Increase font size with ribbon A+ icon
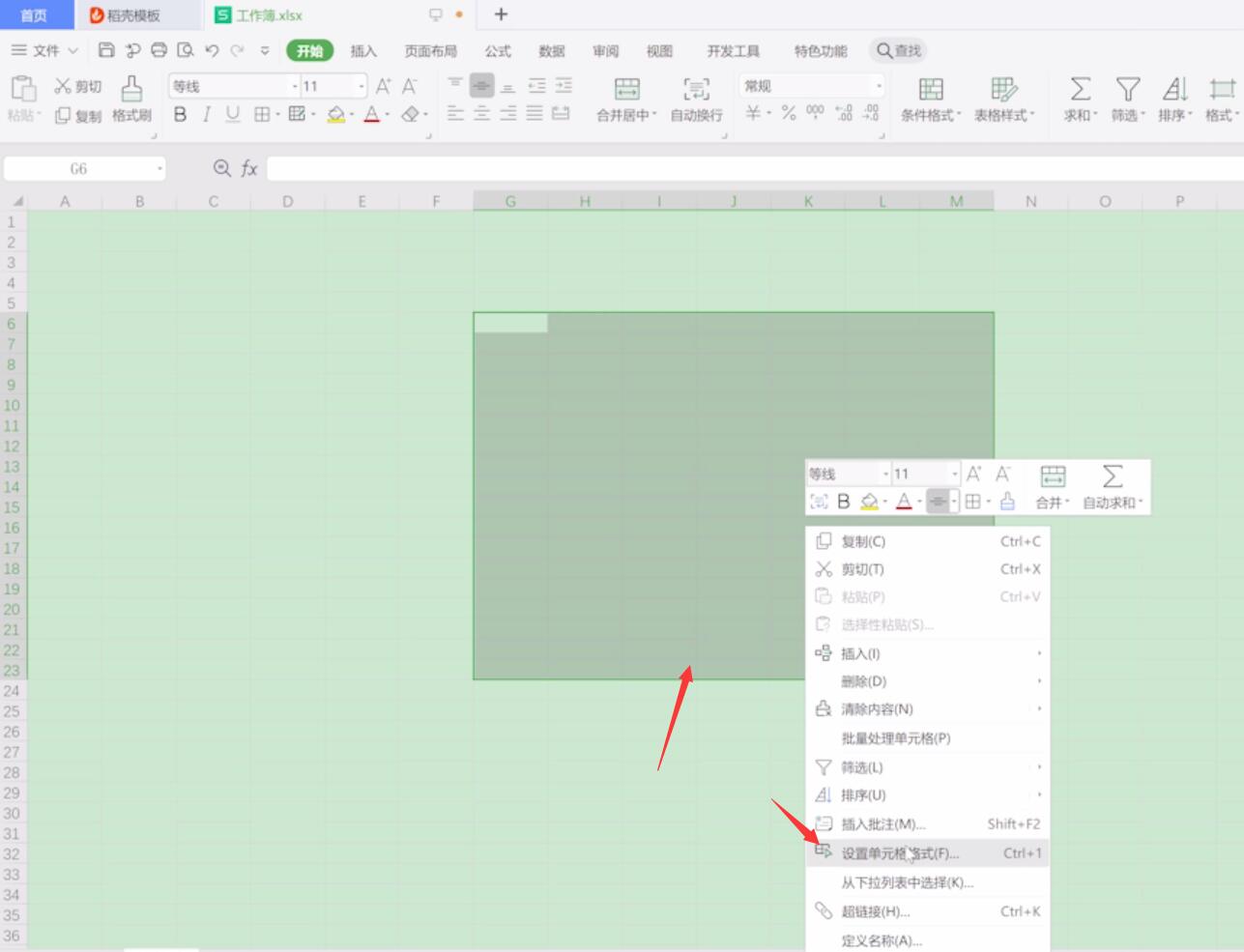This screenshot has height=952, width=1244. point(384,86)
